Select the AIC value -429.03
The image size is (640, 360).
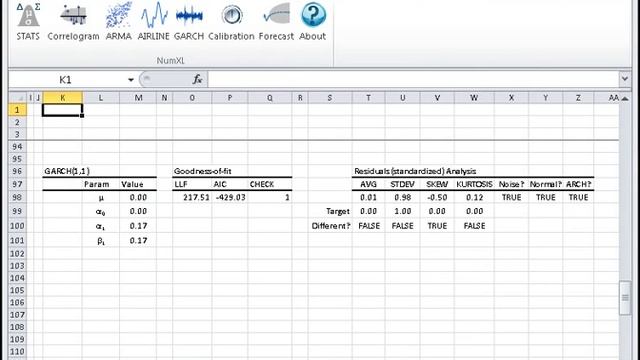[231, 198]
